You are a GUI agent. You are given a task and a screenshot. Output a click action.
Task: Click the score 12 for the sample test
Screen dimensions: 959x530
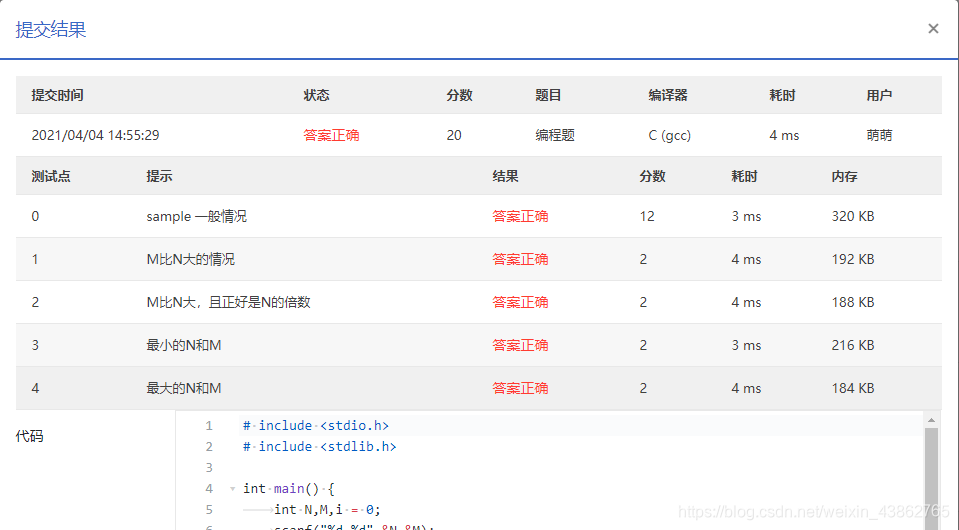[x=647, y=216]
